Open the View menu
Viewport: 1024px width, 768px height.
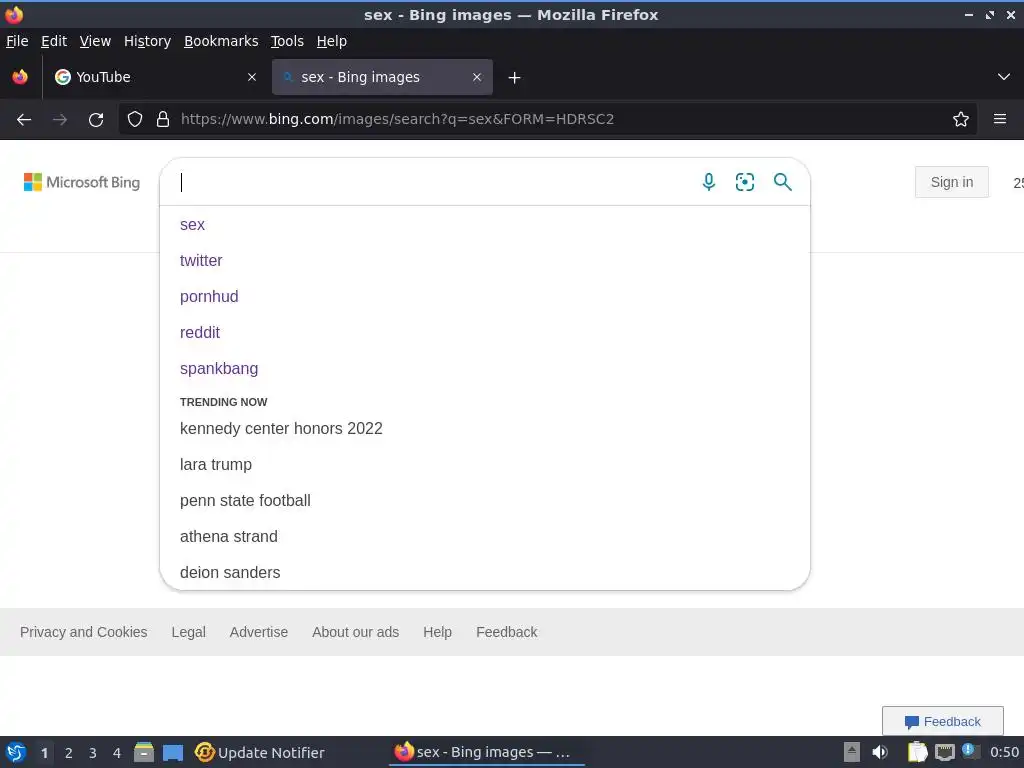pyautogui.click(x=95, y=41)
